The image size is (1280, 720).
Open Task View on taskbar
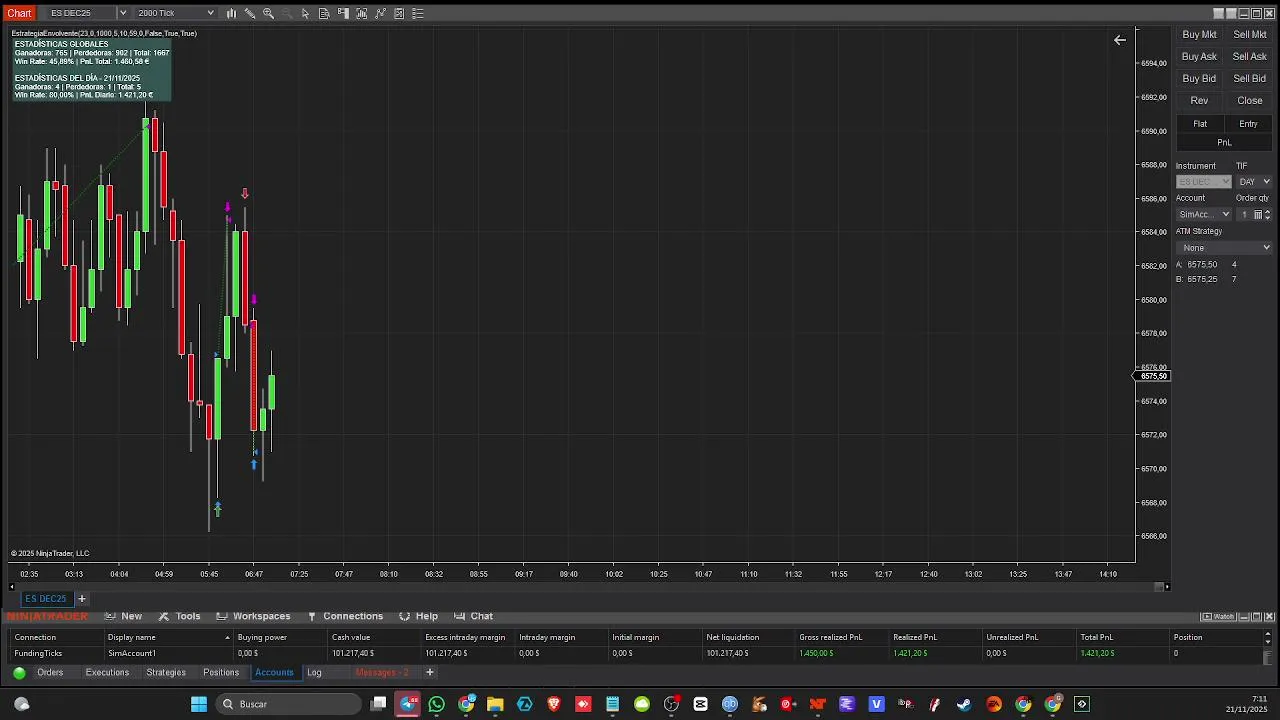pyautogui.click(x=378, y=704)
